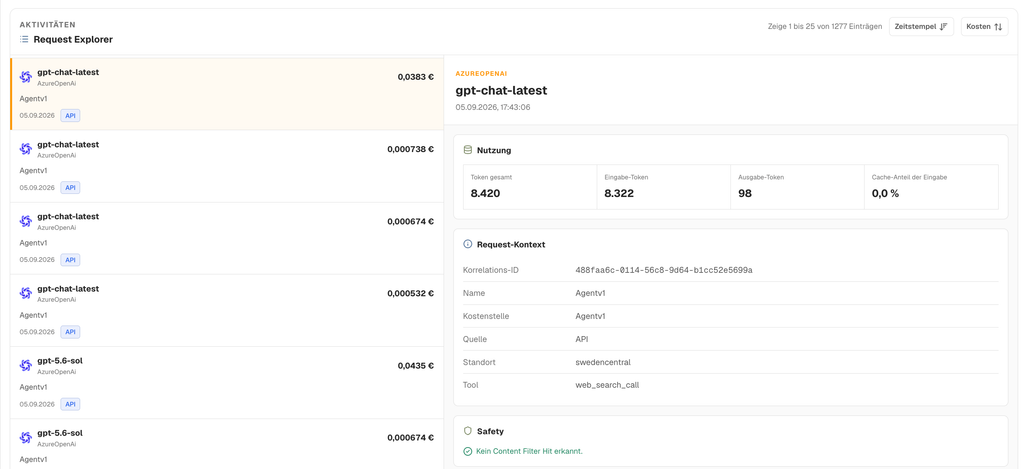Click the Quelle value API
This screenshot has height=469, width=1024.
[x=582, y=339]
